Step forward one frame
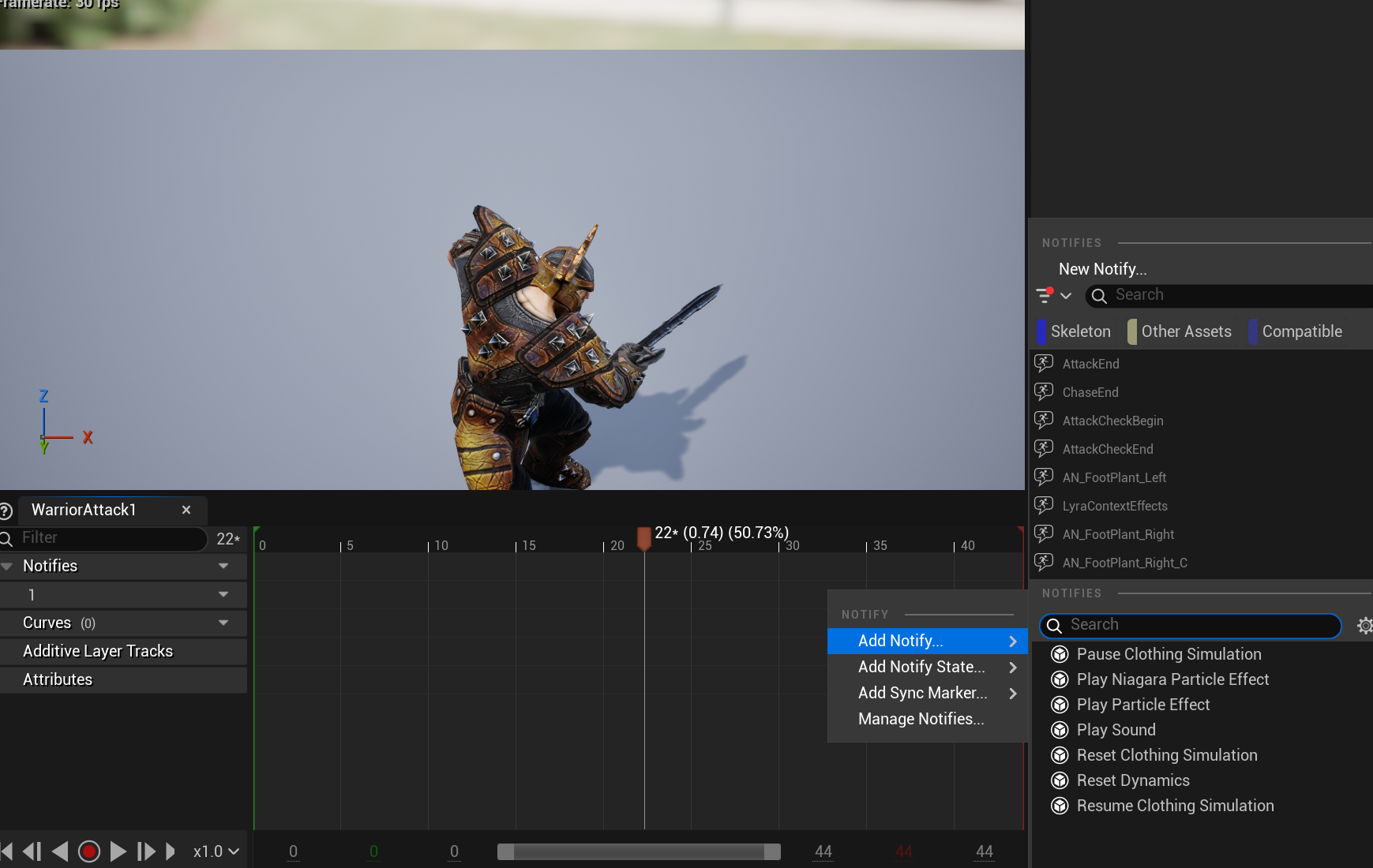Screen dimensions: 1373x868 (x=146, y=851)
